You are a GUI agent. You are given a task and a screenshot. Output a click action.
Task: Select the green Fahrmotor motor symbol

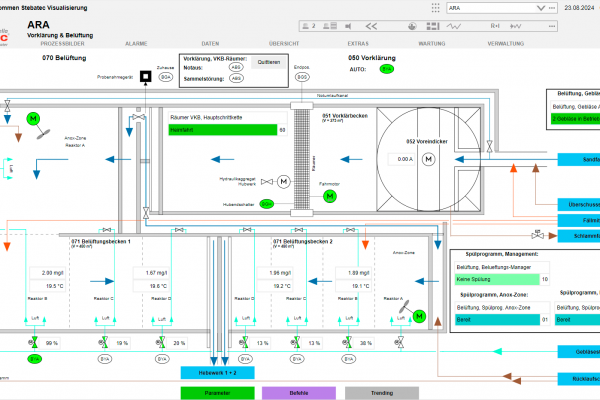click(330, 196)
